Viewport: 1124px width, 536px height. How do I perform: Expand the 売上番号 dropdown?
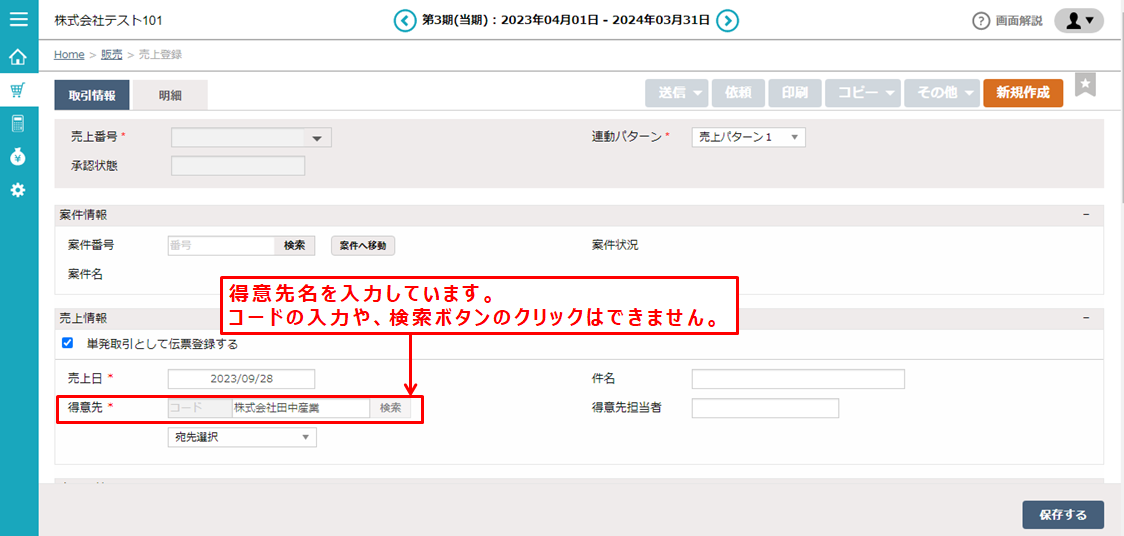(x=317, y=139)
